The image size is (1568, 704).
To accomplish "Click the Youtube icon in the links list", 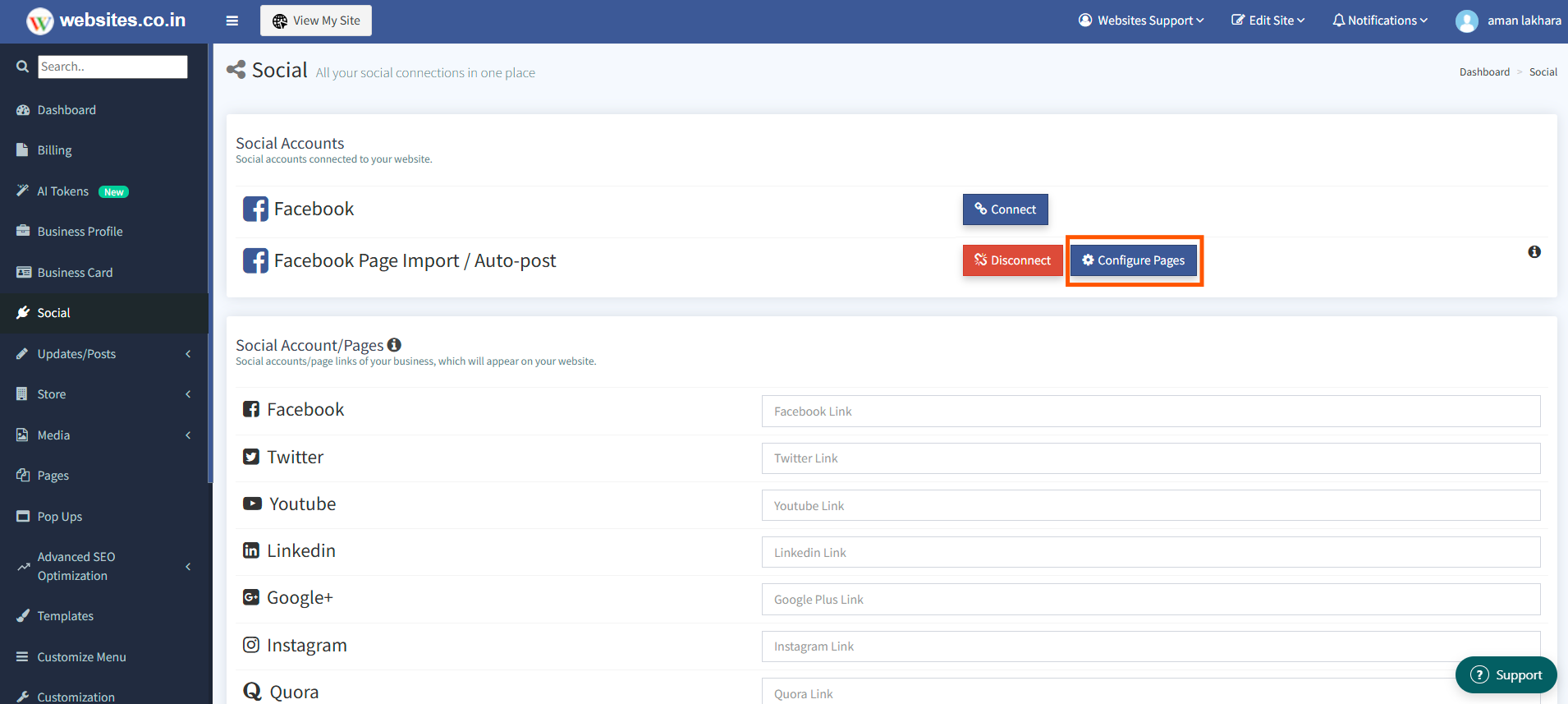I will (252, 504).
